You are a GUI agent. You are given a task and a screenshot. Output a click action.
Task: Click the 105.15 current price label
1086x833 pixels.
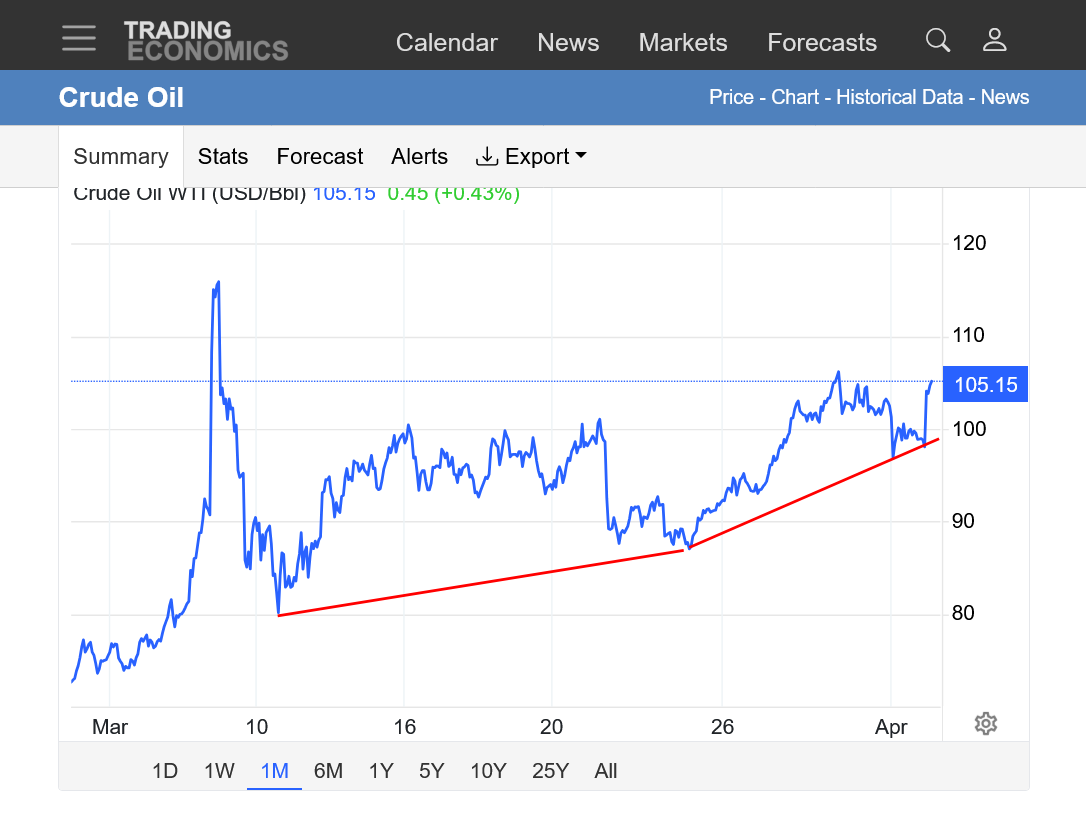coord(985,385)
